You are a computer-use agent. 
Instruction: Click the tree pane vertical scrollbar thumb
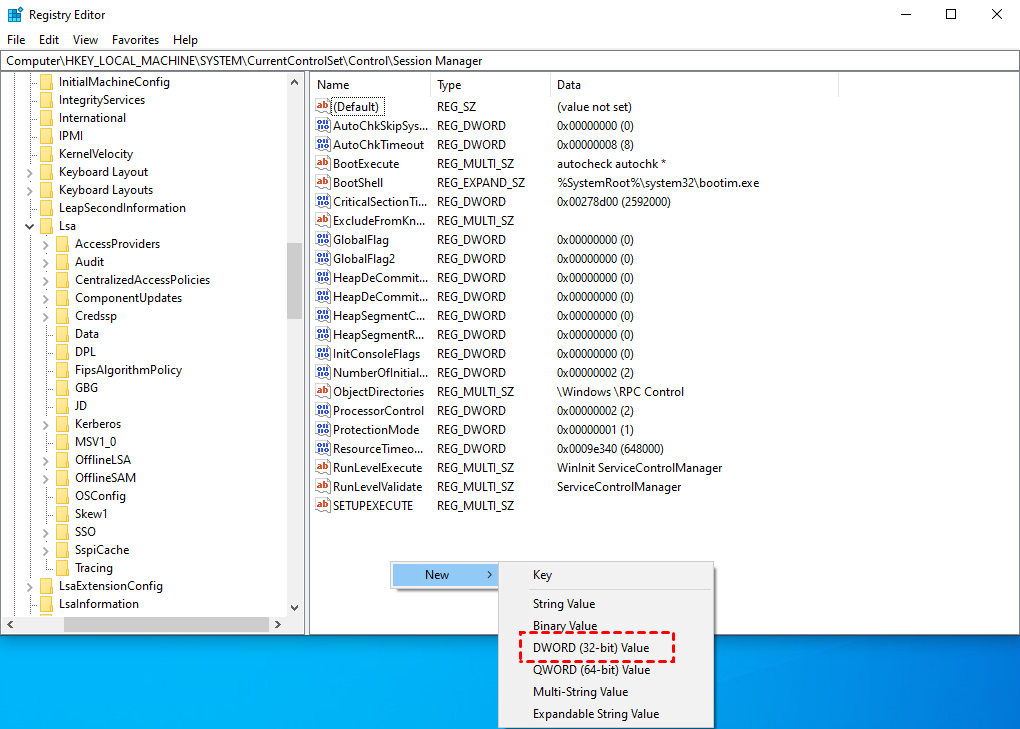pyautogui.click(x=294, y=280)
